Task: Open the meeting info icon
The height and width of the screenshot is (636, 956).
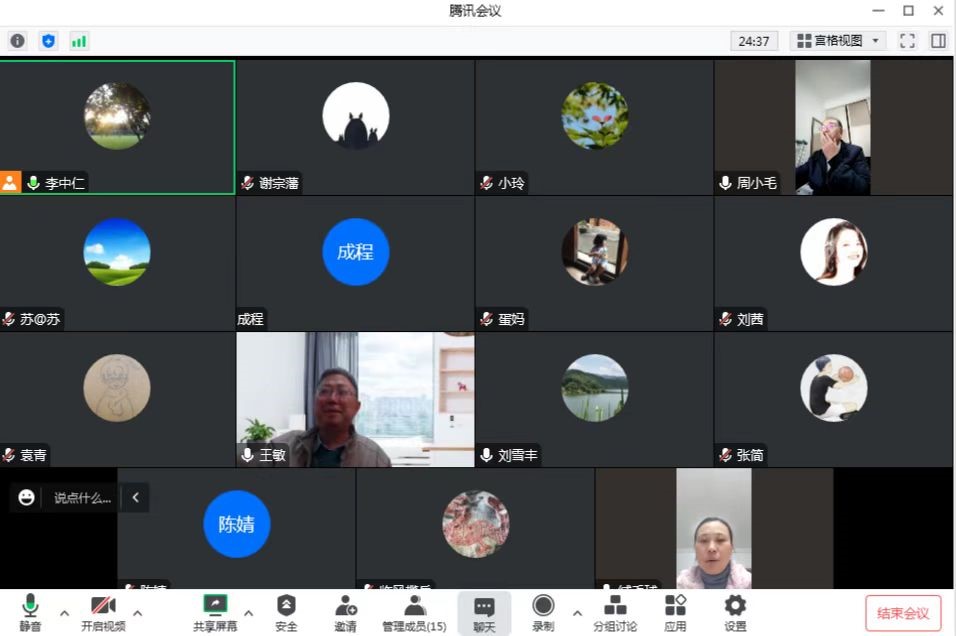Action: pyautogui.click(x=17, y=41)
